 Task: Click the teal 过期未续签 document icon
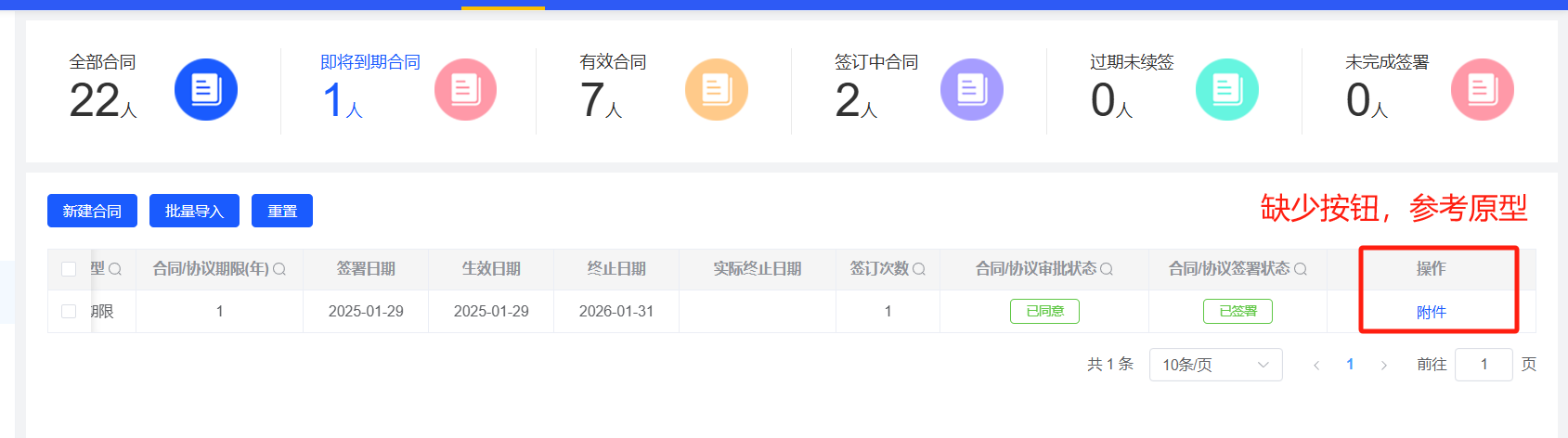pyautogui.click(x=1226, y=90)
